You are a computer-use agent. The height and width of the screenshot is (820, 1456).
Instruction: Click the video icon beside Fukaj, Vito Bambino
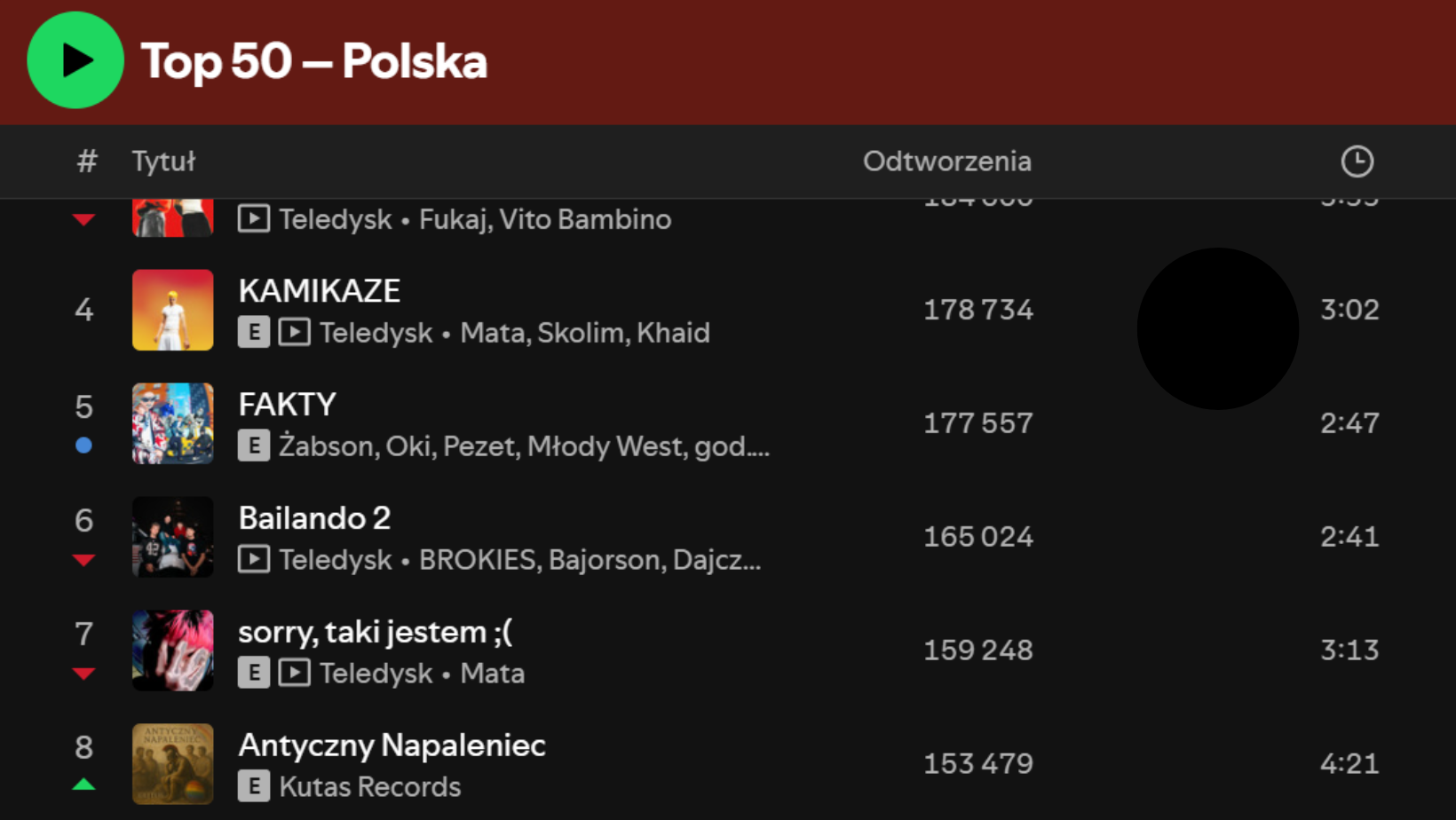[x=254, y=219]
